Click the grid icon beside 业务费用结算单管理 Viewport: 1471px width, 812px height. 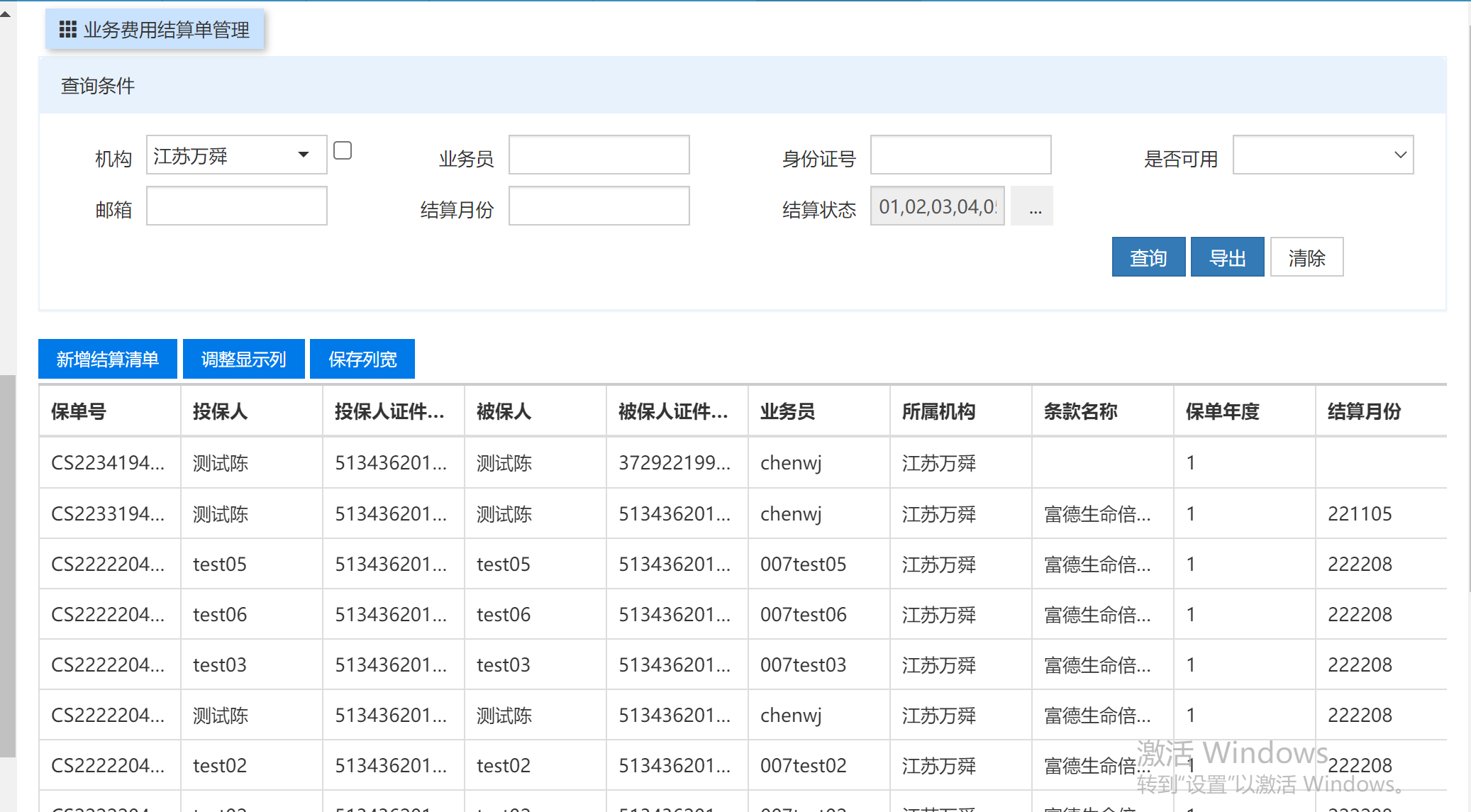pyautogui.click(x=67, y=30)
